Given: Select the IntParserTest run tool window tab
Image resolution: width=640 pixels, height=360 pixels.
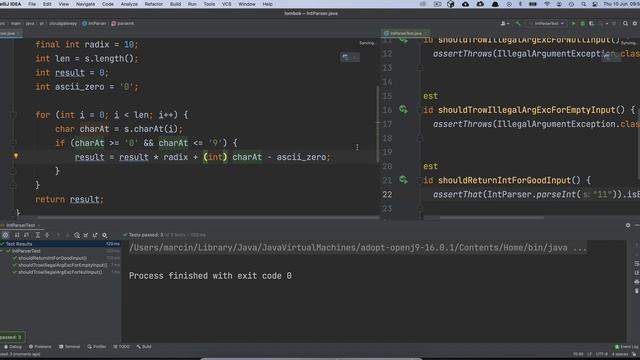Looking at the screenshot, I should pyautogui.click(x=20, y=225).
